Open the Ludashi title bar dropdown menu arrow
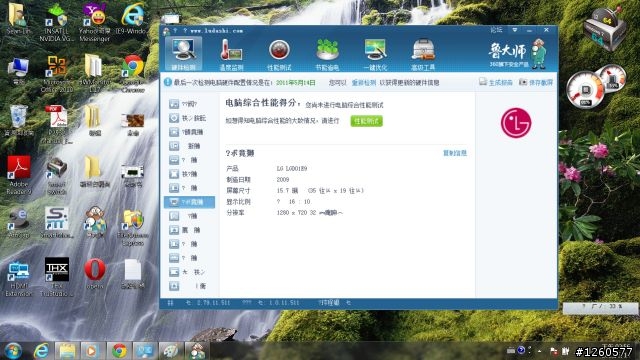 tap(515, 30)
